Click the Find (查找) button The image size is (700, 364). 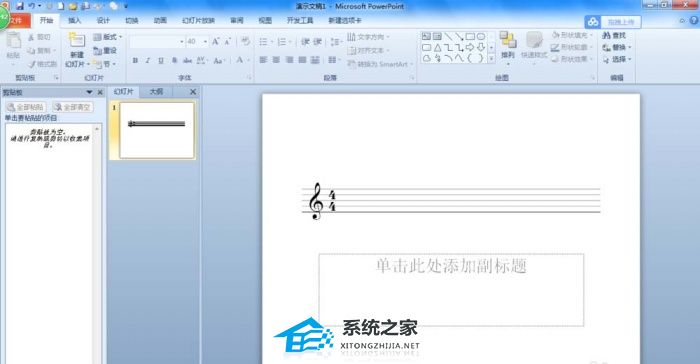[x=614, y=35]
